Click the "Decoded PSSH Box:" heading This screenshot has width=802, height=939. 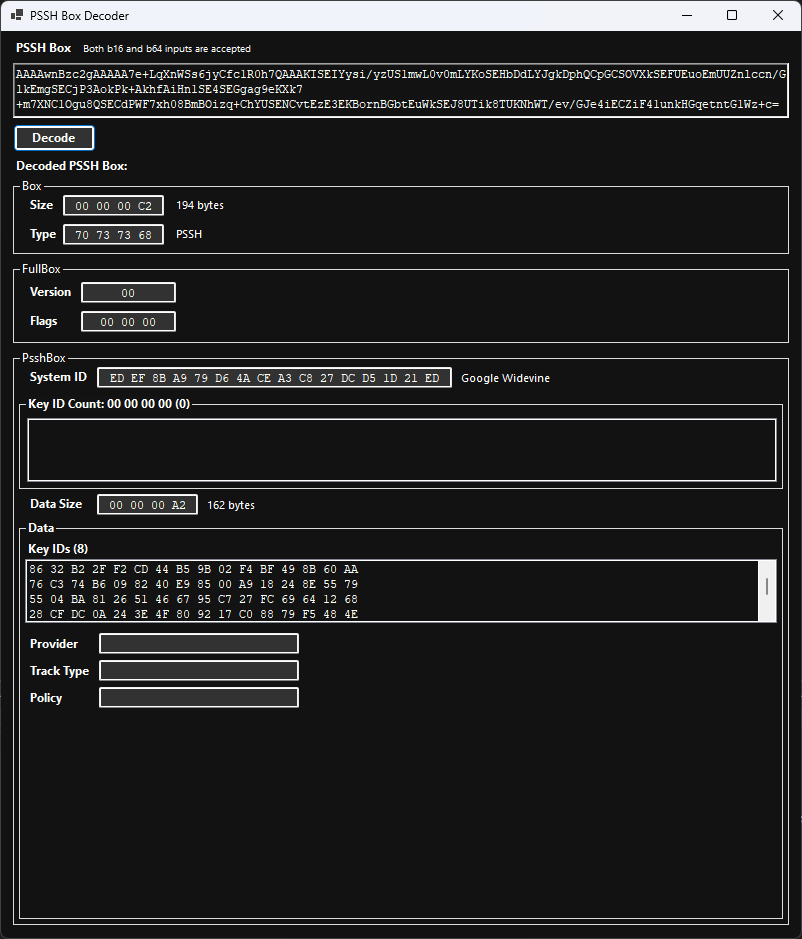72,166
